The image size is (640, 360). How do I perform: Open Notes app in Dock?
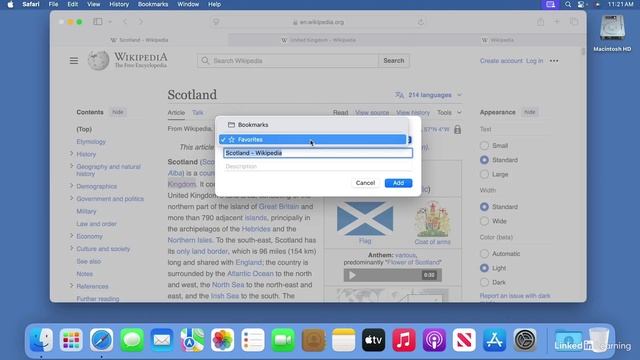(343, 340)
